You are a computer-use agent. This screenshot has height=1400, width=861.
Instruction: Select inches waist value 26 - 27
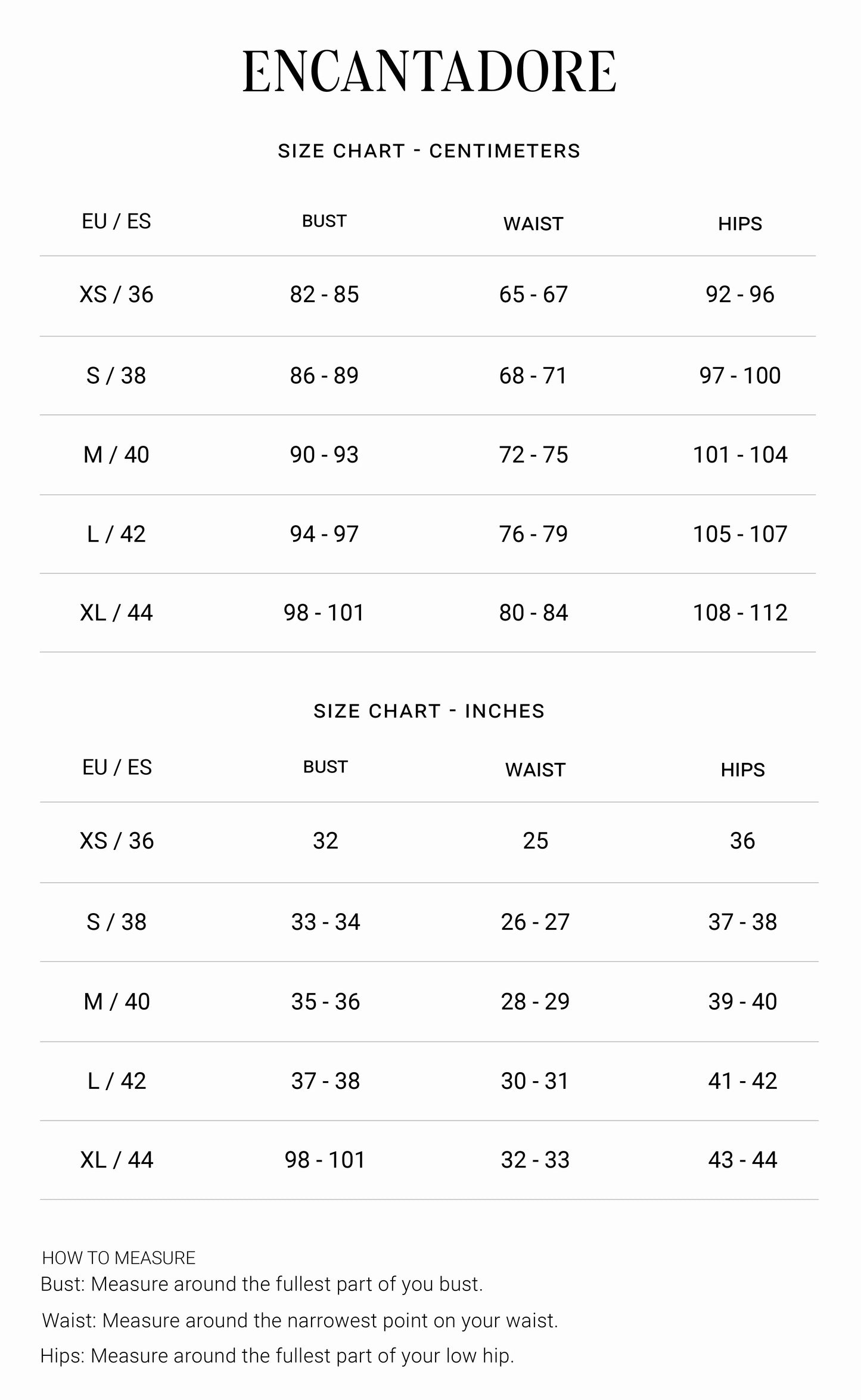tap(535, 922)
